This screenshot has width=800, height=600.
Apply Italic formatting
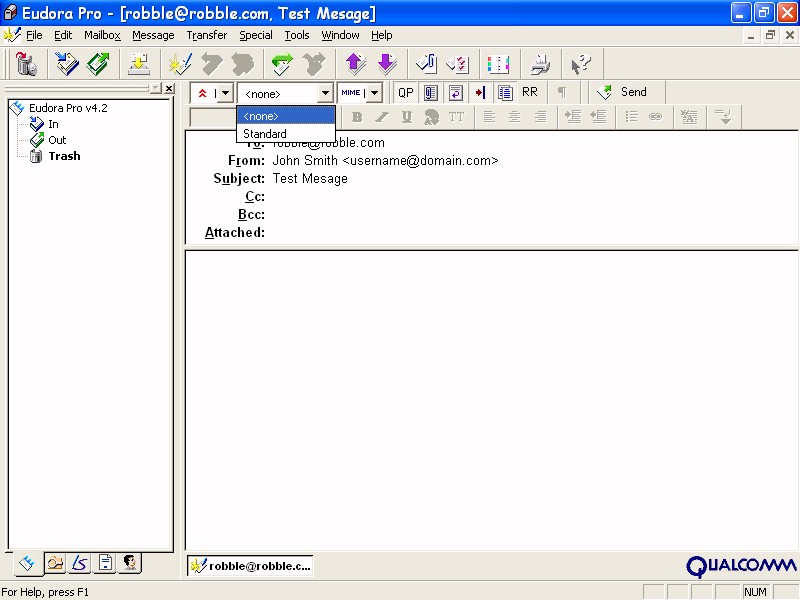(x=382, y=117)
